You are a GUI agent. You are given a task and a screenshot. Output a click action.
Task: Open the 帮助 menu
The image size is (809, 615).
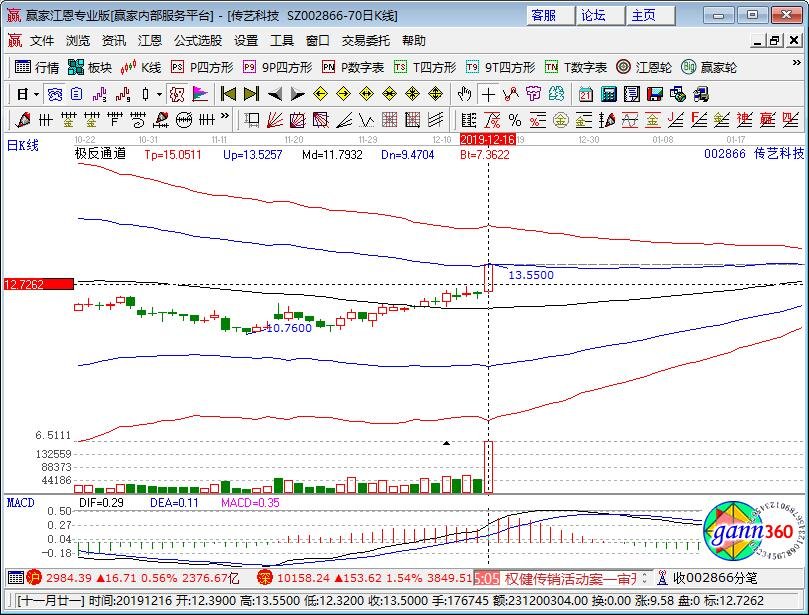414,40
